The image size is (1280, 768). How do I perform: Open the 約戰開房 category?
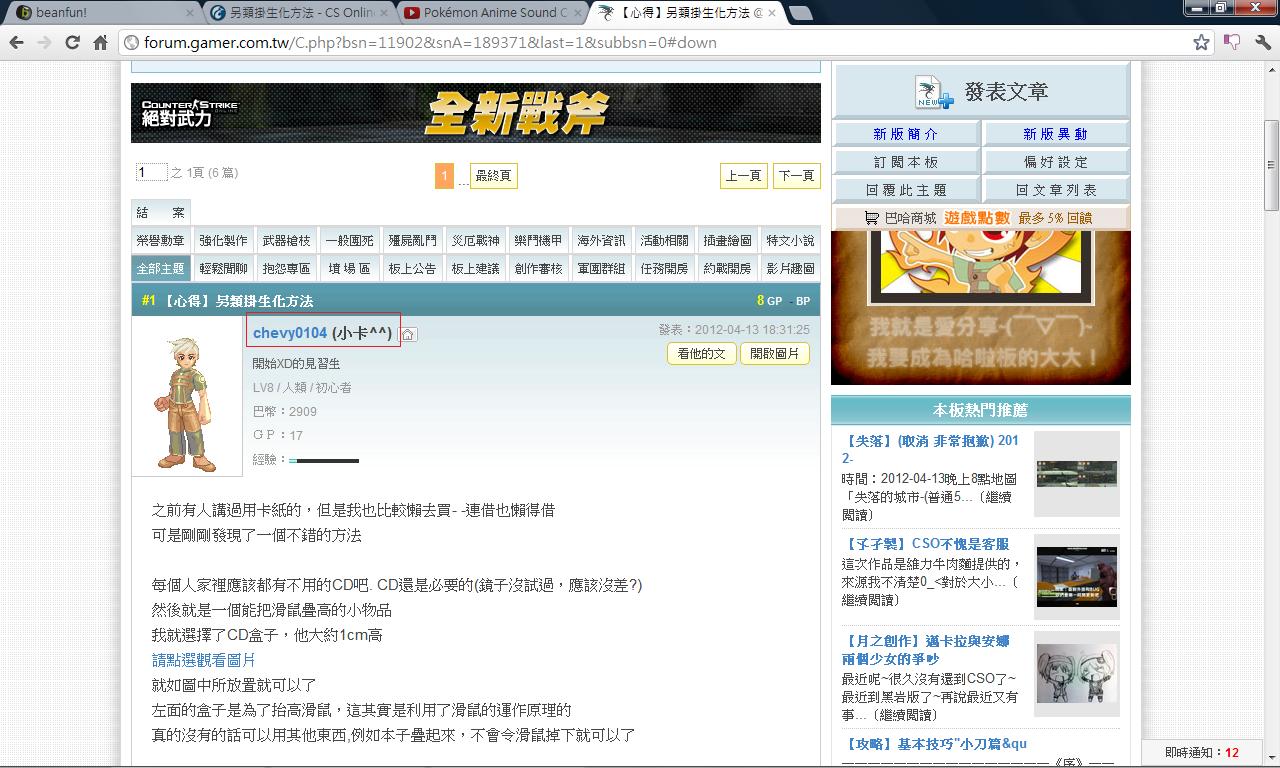tap(727, 268)
